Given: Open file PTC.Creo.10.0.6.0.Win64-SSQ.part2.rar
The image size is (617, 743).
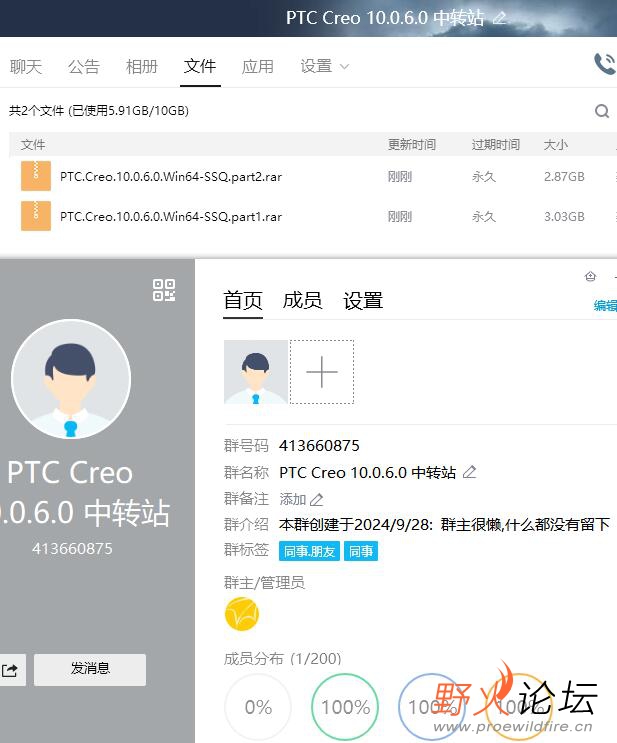Looking at the screenshot, I should (171, 177).
